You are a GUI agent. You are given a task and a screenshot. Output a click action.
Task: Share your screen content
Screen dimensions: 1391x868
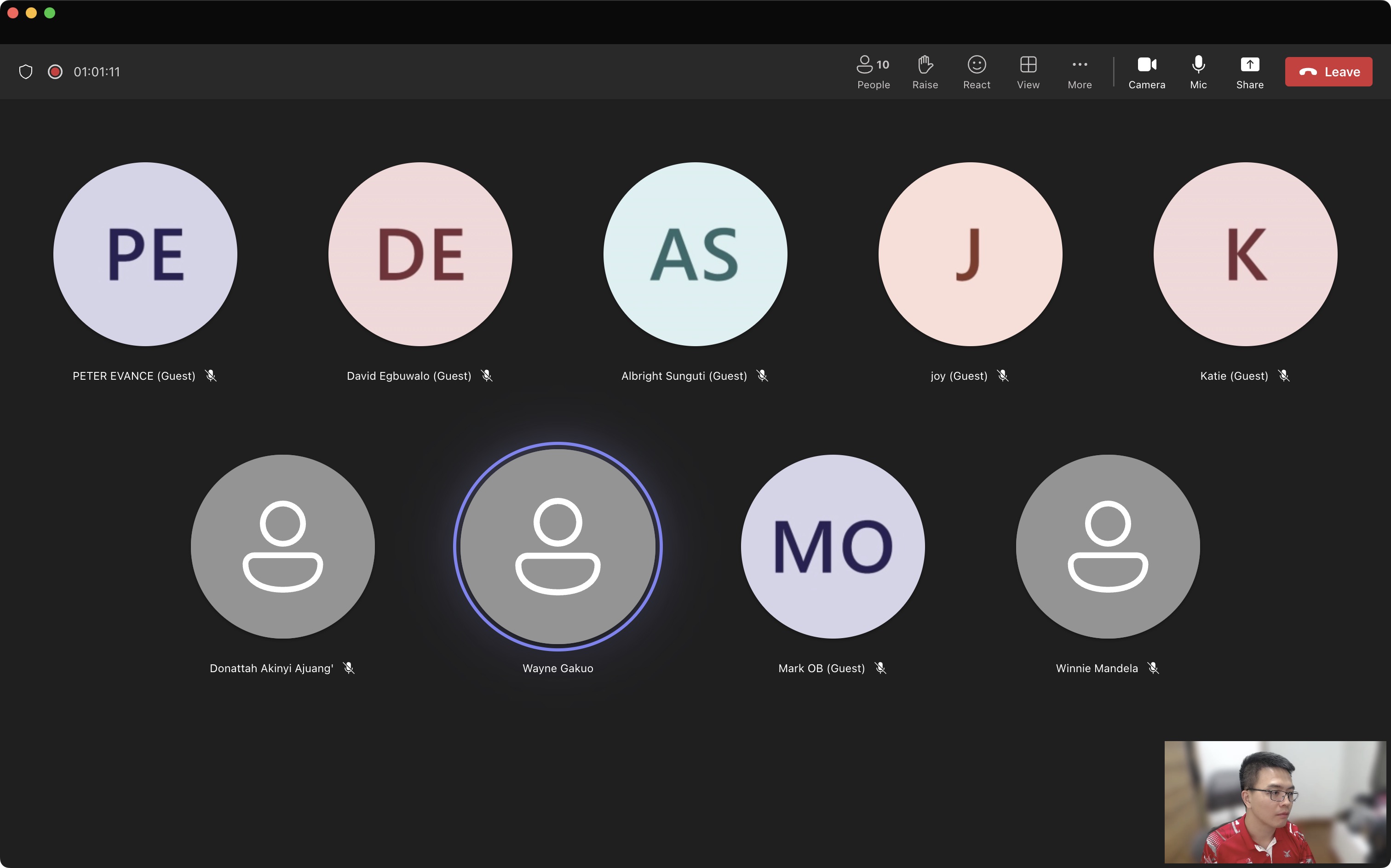[1249, 72]
